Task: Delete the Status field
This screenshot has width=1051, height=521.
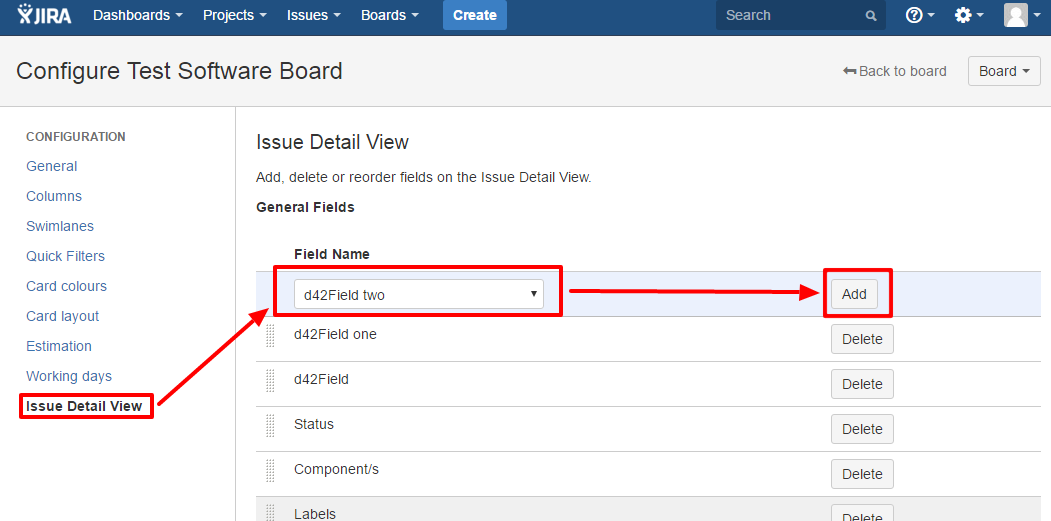Action: (x=862, y=428)
